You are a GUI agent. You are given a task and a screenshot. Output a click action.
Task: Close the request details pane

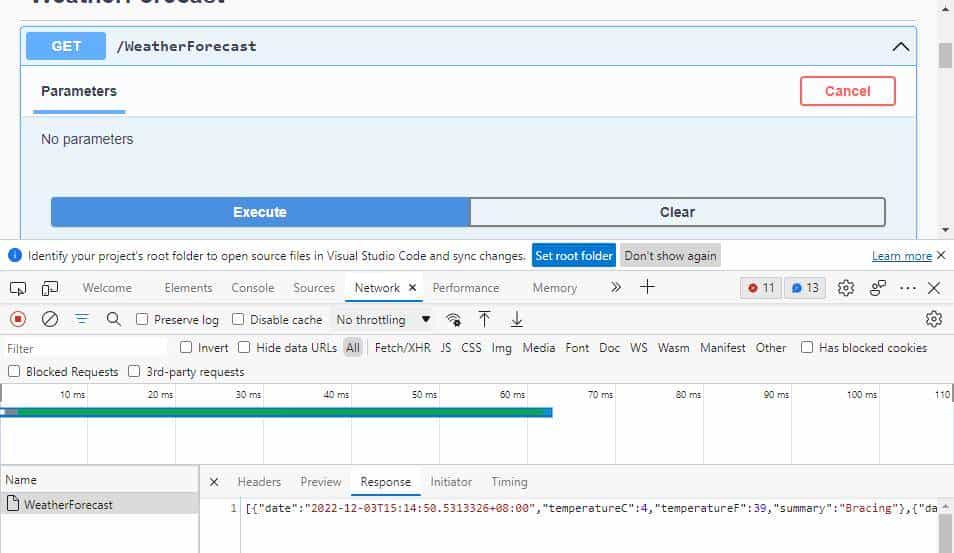click(214, 482)
